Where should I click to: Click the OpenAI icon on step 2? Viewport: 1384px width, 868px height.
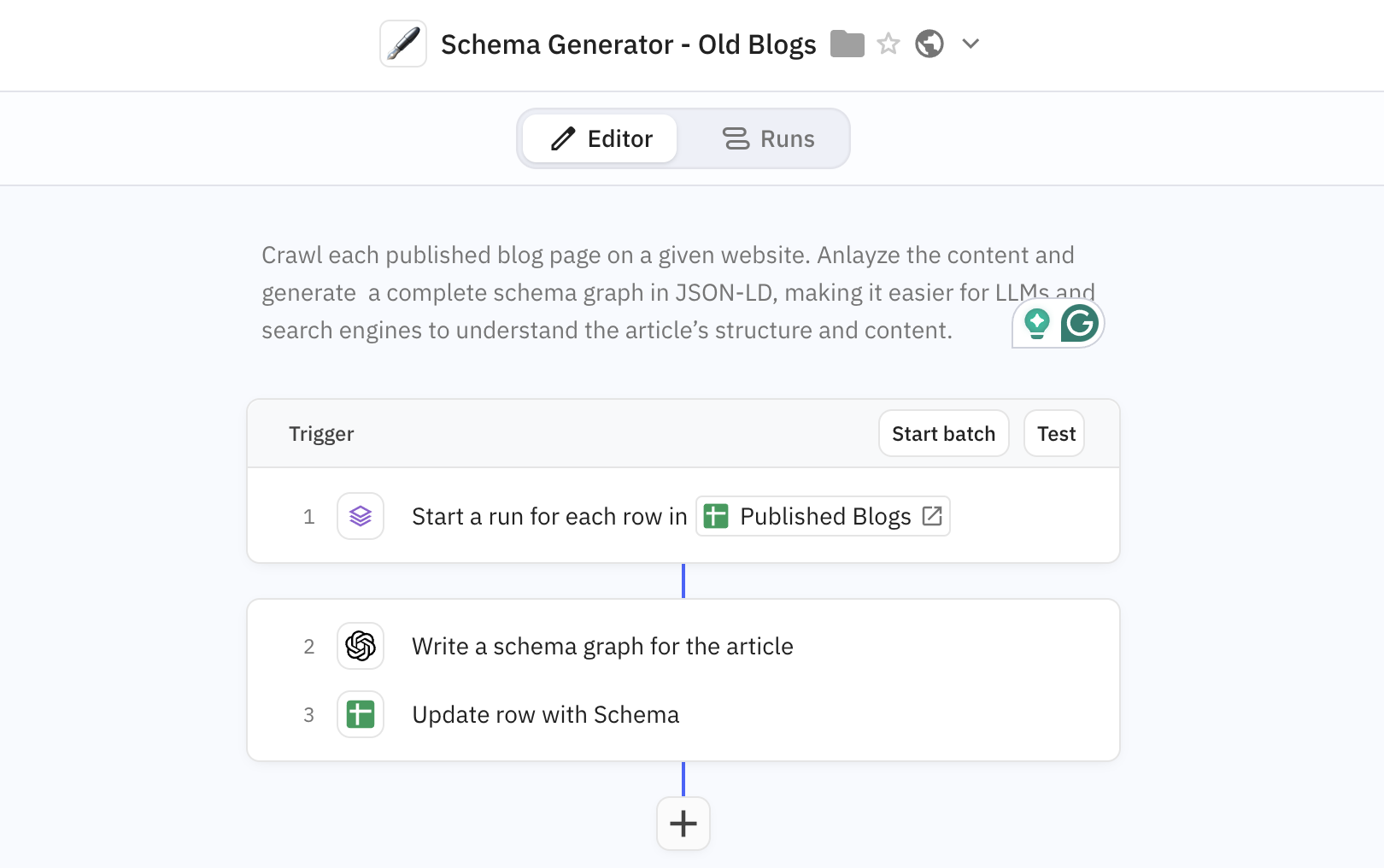[360, 646]
